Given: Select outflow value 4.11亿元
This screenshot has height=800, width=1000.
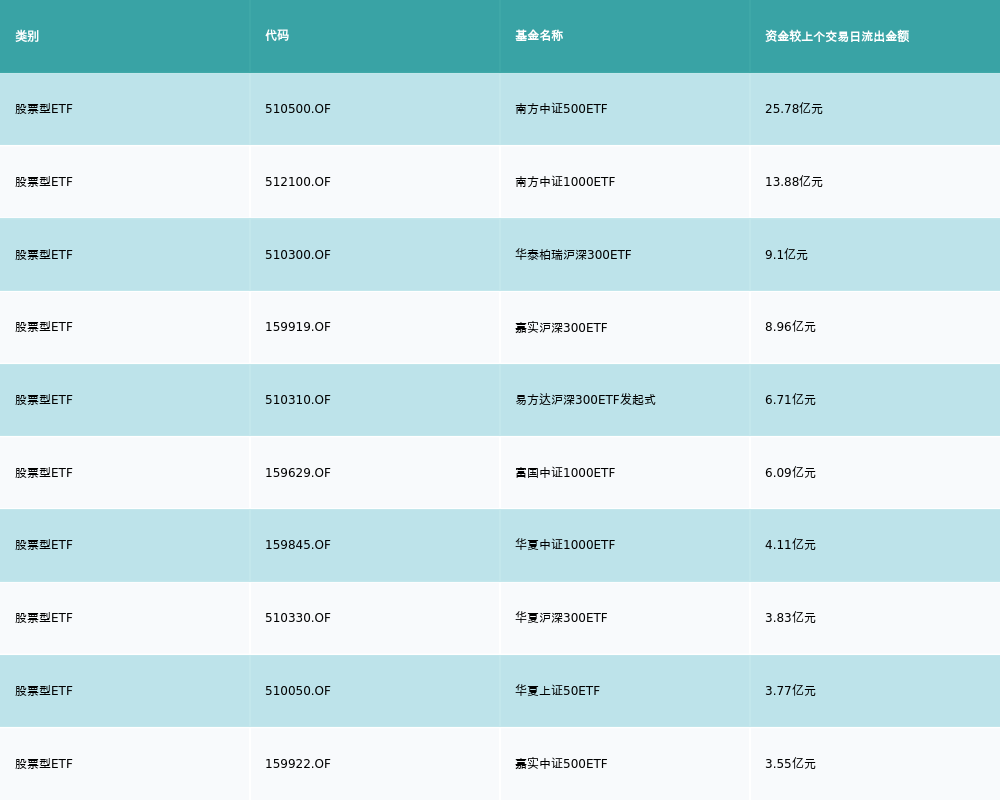Looking at the screenshot, I should 790,545.
